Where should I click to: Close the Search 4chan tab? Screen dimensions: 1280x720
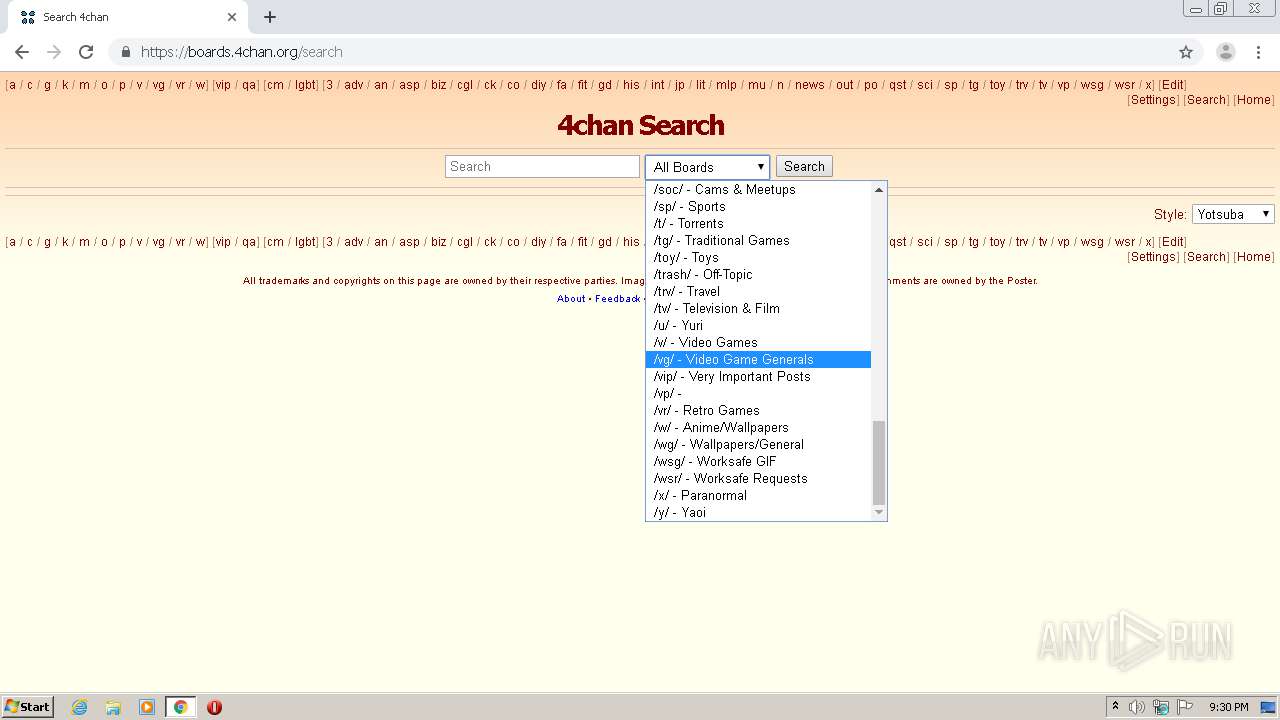coord(232,17)
